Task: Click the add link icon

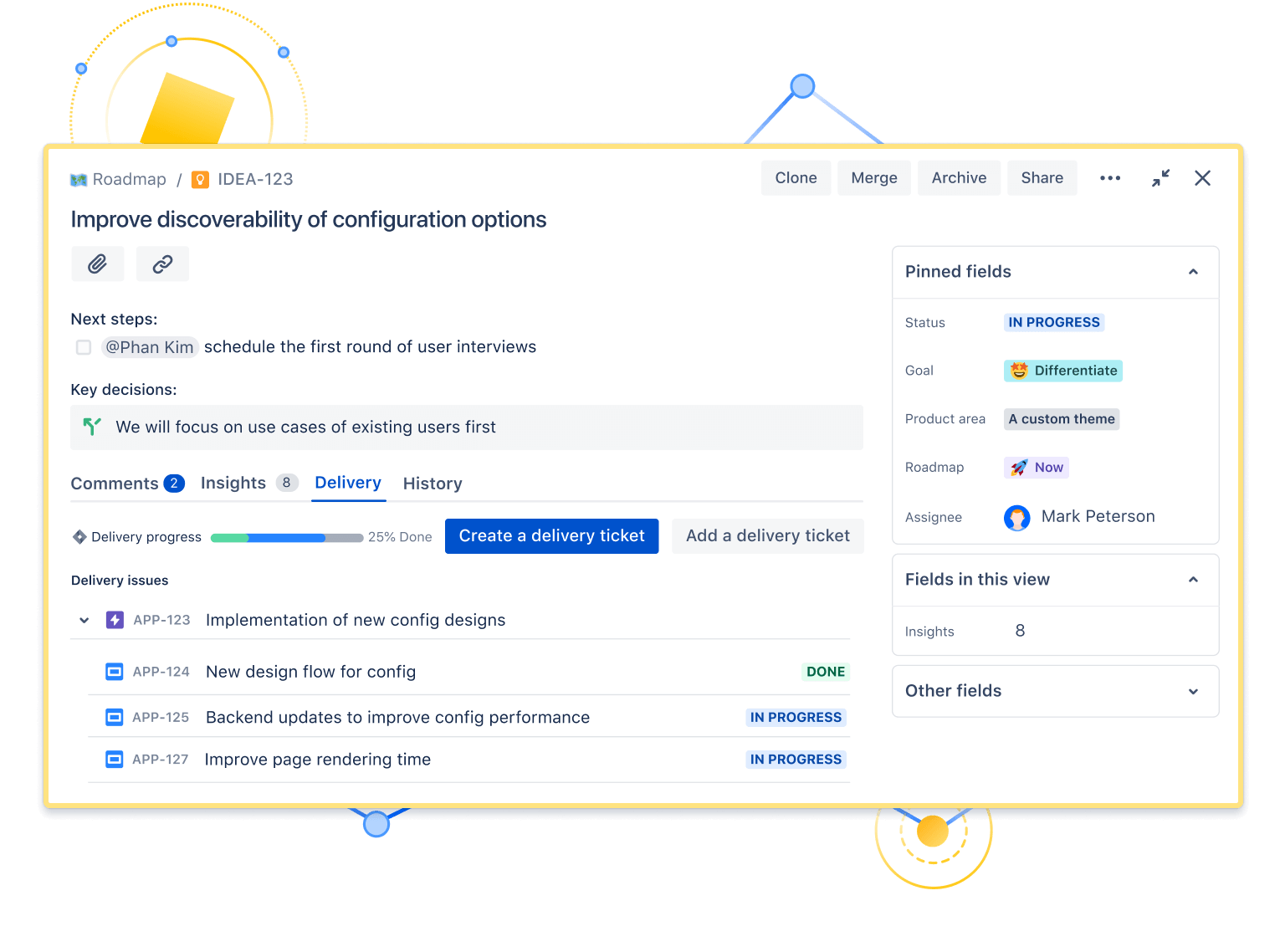Action: coord(162,264)
